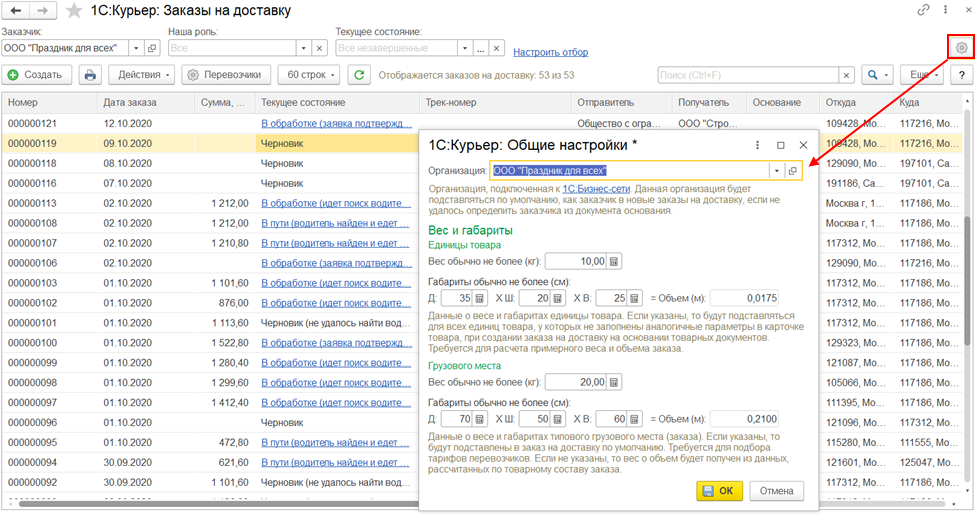This screenshot has height=514, width=980.
Task: Clear the Текущее состояние filter
Action: (x=496, y=48)
